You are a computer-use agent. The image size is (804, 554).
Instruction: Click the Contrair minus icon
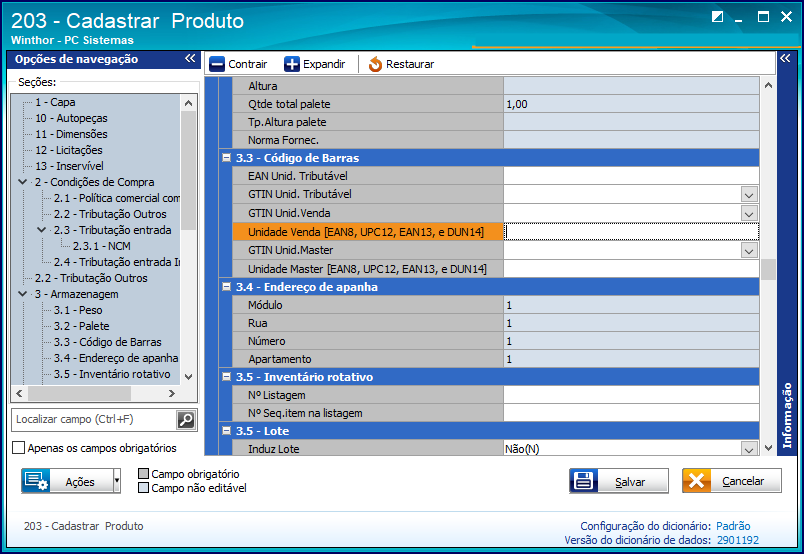(217, 64)
